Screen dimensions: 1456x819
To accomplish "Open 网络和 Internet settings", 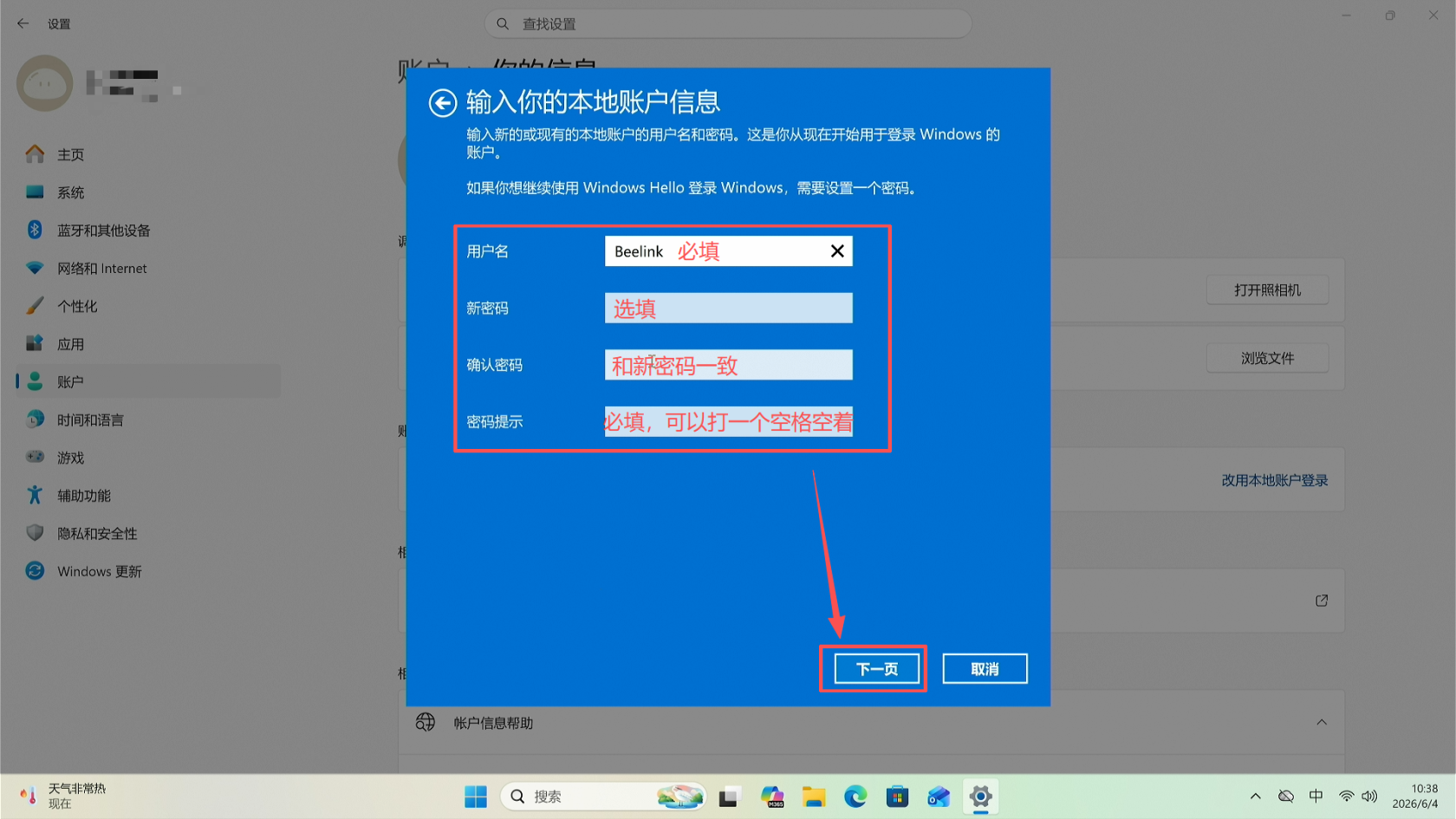I will click(147, 269).
